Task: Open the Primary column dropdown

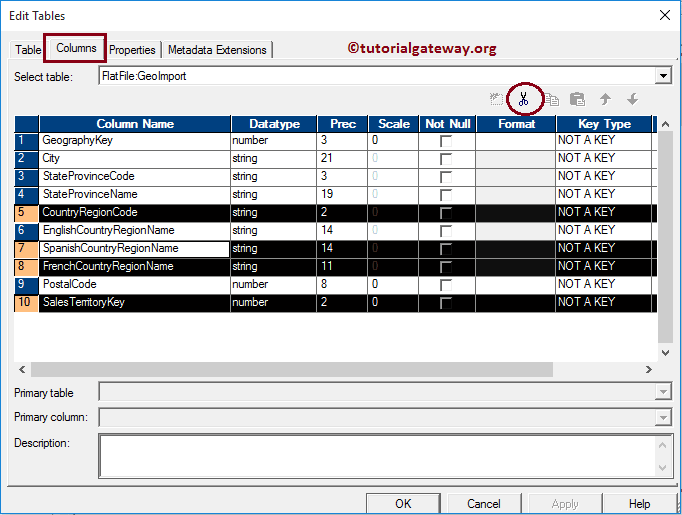Action: [663, 418]
